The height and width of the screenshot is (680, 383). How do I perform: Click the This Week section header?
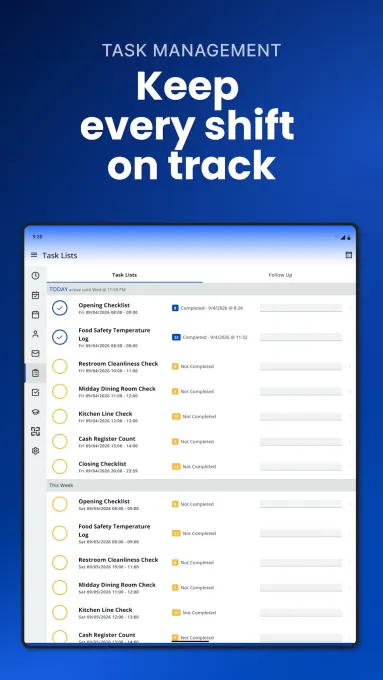point(201,485)
